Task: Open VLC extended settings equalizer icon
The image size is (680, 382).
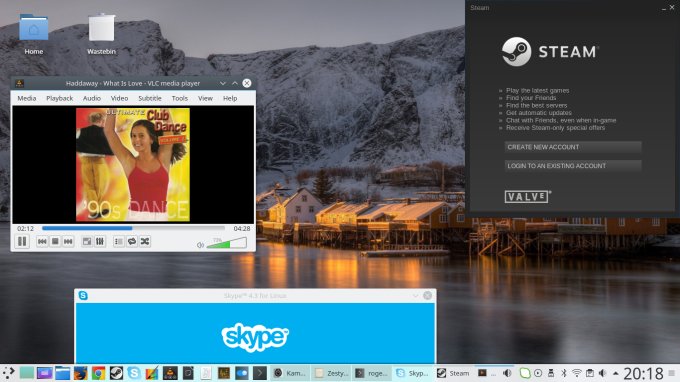Action: [100, 242]
